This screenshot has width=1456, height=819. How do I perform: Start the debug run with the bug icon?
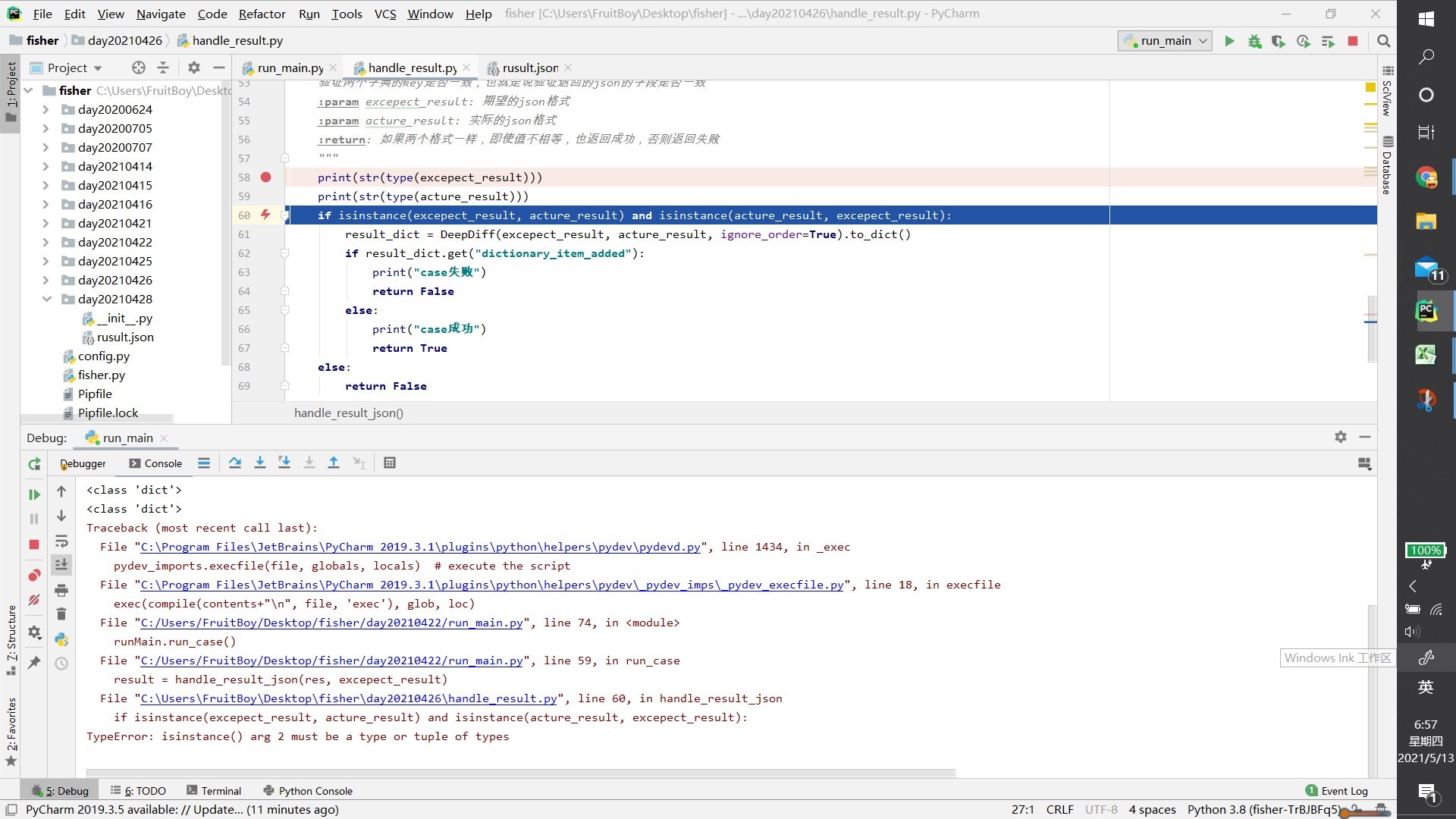(x=1254, y=41)
